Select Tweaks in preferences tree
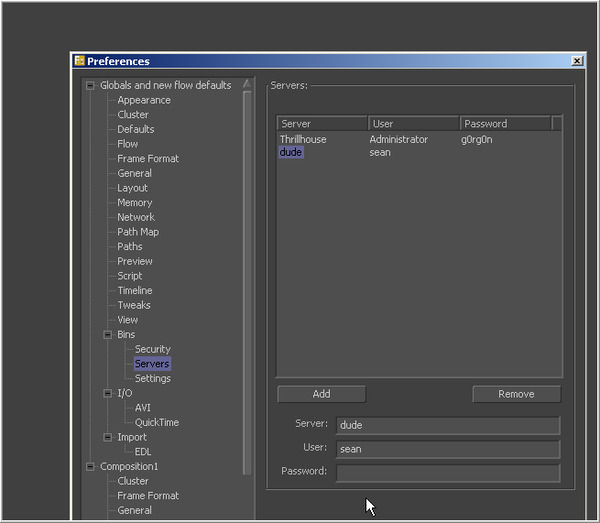This screenshot has width=600, height=523. pyautogui.click(x=134, y=305)
